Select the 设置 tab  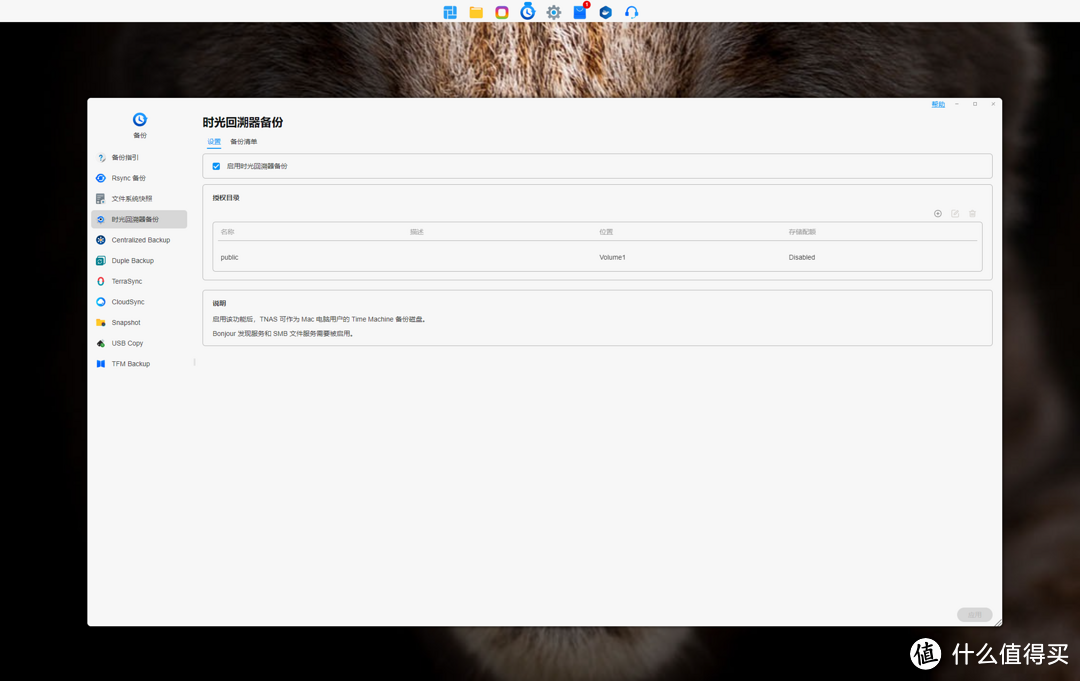(214, 142)
